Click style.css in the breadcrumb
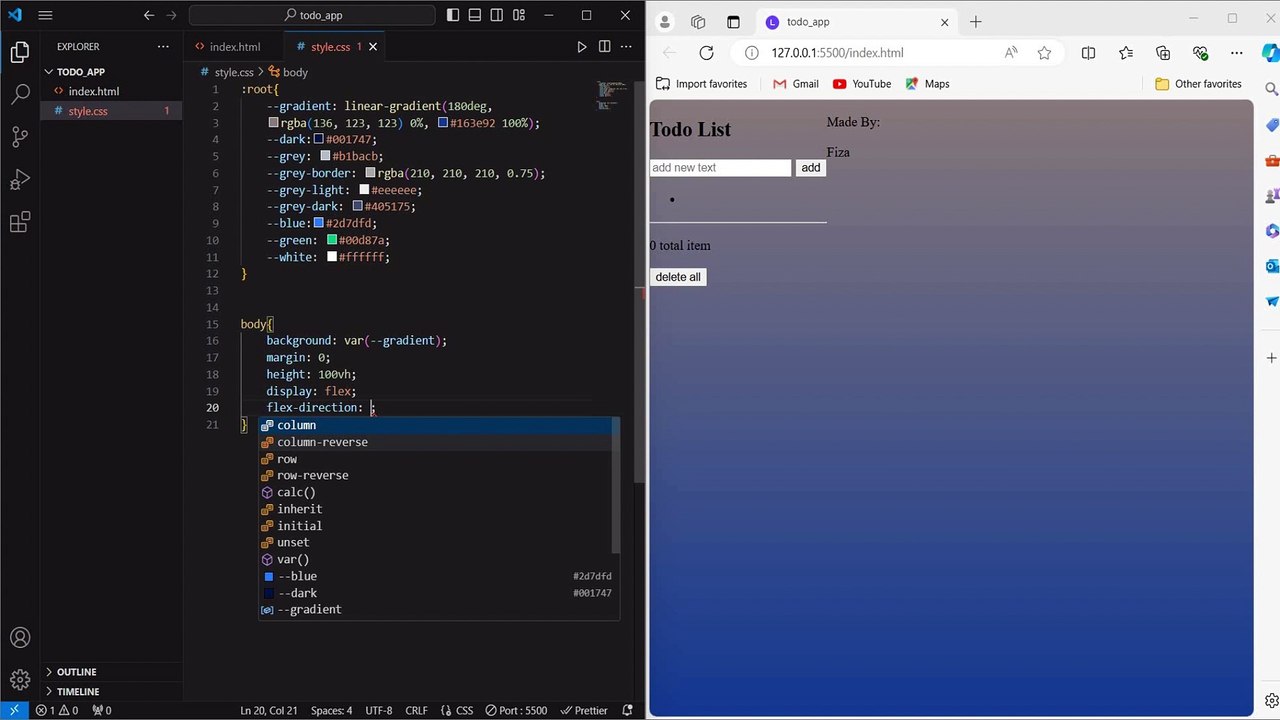1280x720 pixels. coord(234,72)
